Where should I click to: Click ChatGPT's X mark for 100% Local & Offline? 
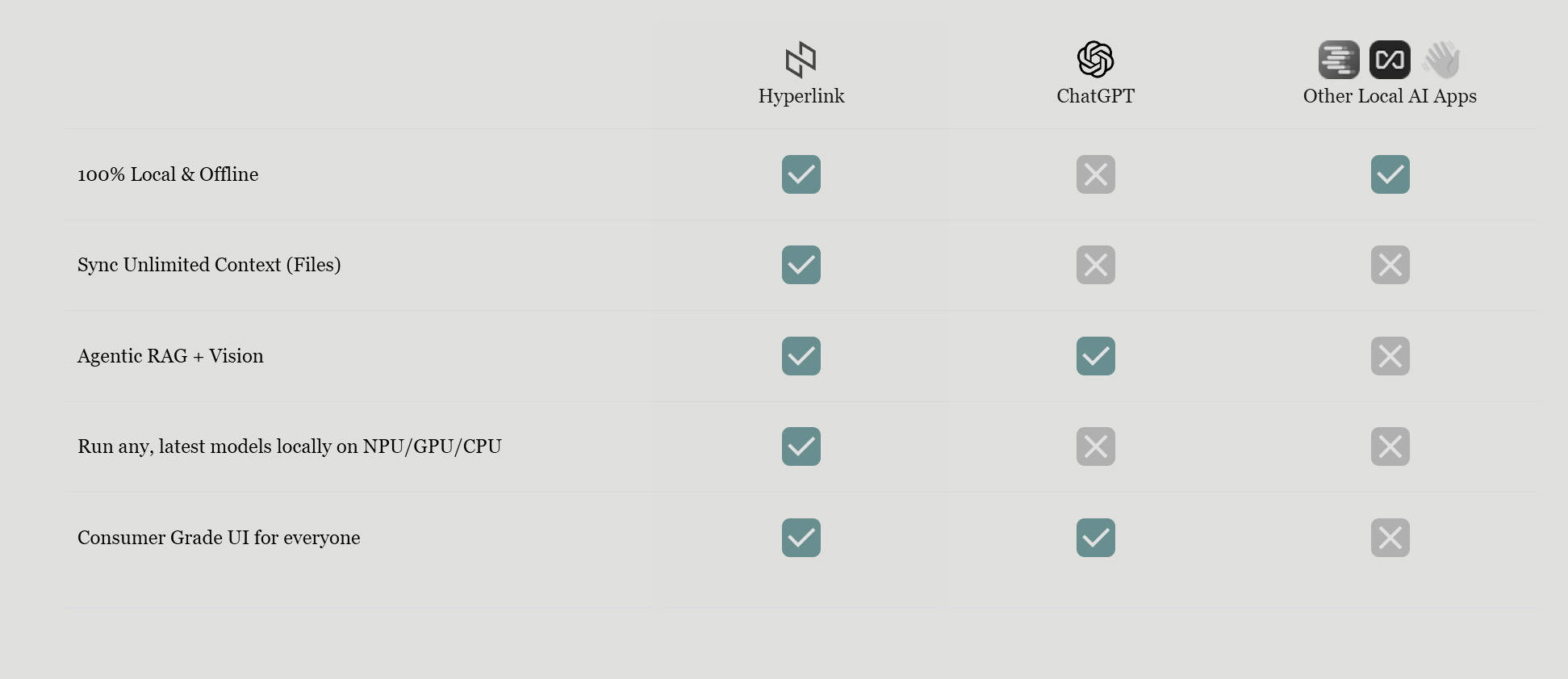click(1096, 174)
